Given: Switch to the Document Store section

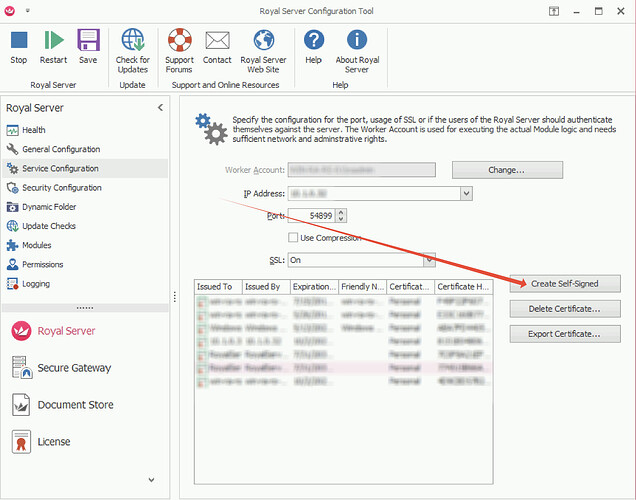Looking at the screenshot, I should click(75, 405).
